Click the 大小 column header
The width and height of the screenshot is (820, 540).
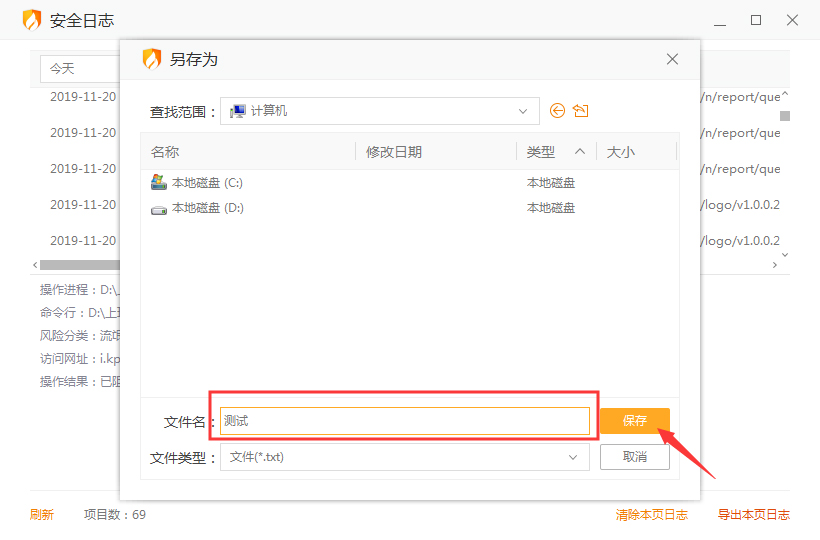621,152
